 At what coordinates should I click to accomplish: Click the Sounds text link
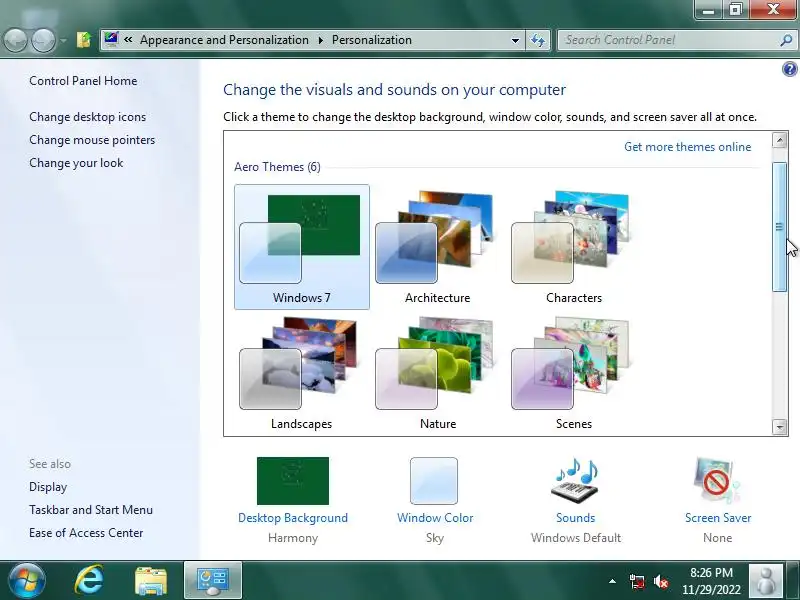click(576, 518)
